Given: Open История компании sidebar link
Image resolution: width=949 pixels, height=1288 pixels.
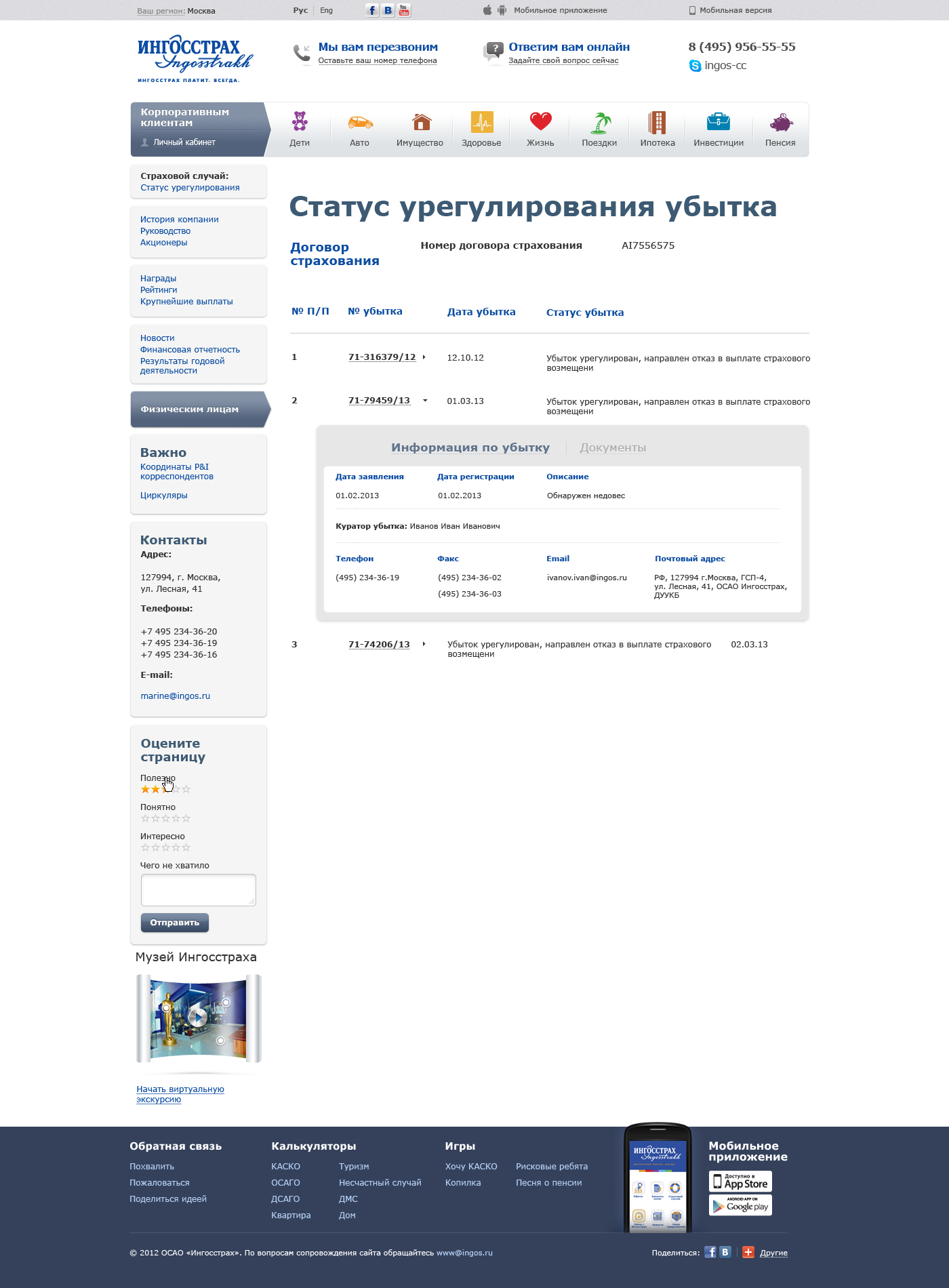Looking at the screenshot, I should point(180,220).
